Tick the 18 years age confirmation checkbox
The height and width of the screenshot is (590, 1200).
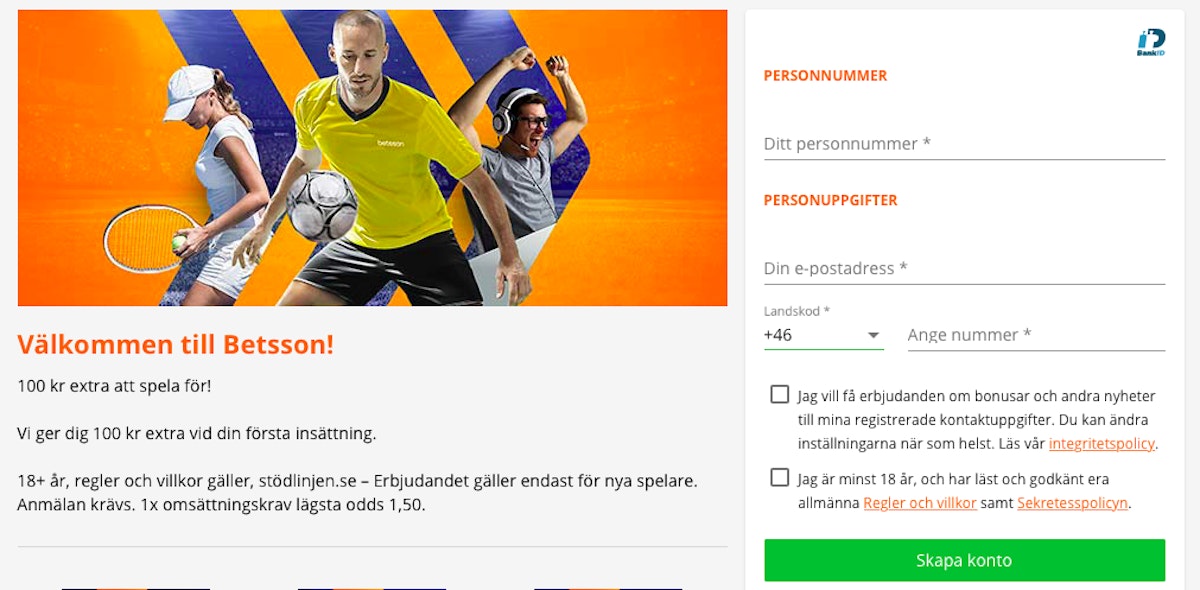780,477
